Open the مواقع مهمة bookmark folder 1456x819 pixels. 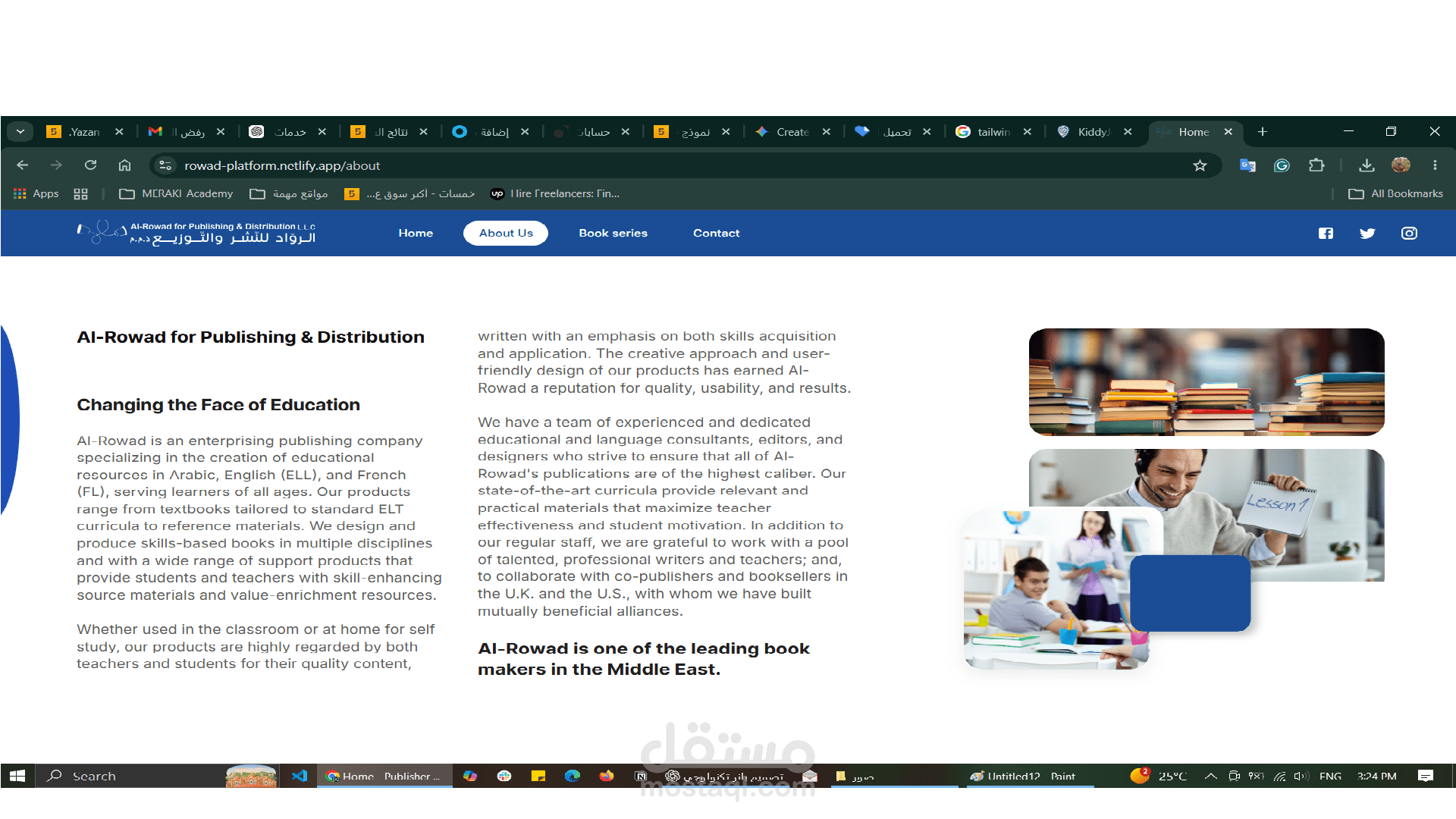pyautogui.click(x=289, y=194)
